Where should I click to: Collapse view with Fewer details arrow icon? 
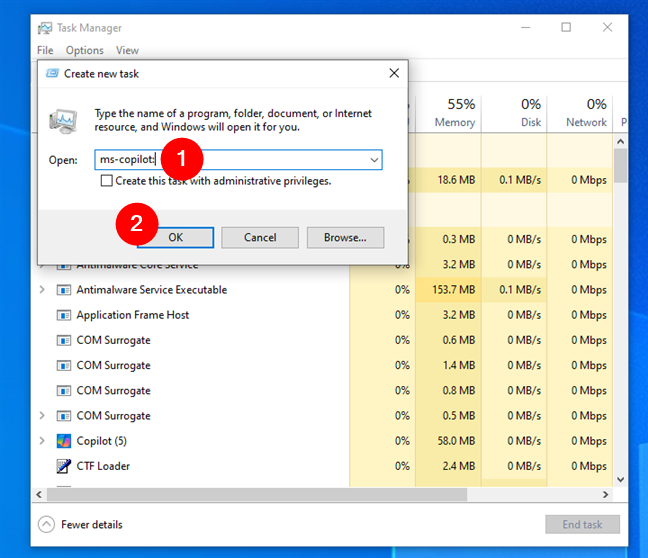click(46, 525)
